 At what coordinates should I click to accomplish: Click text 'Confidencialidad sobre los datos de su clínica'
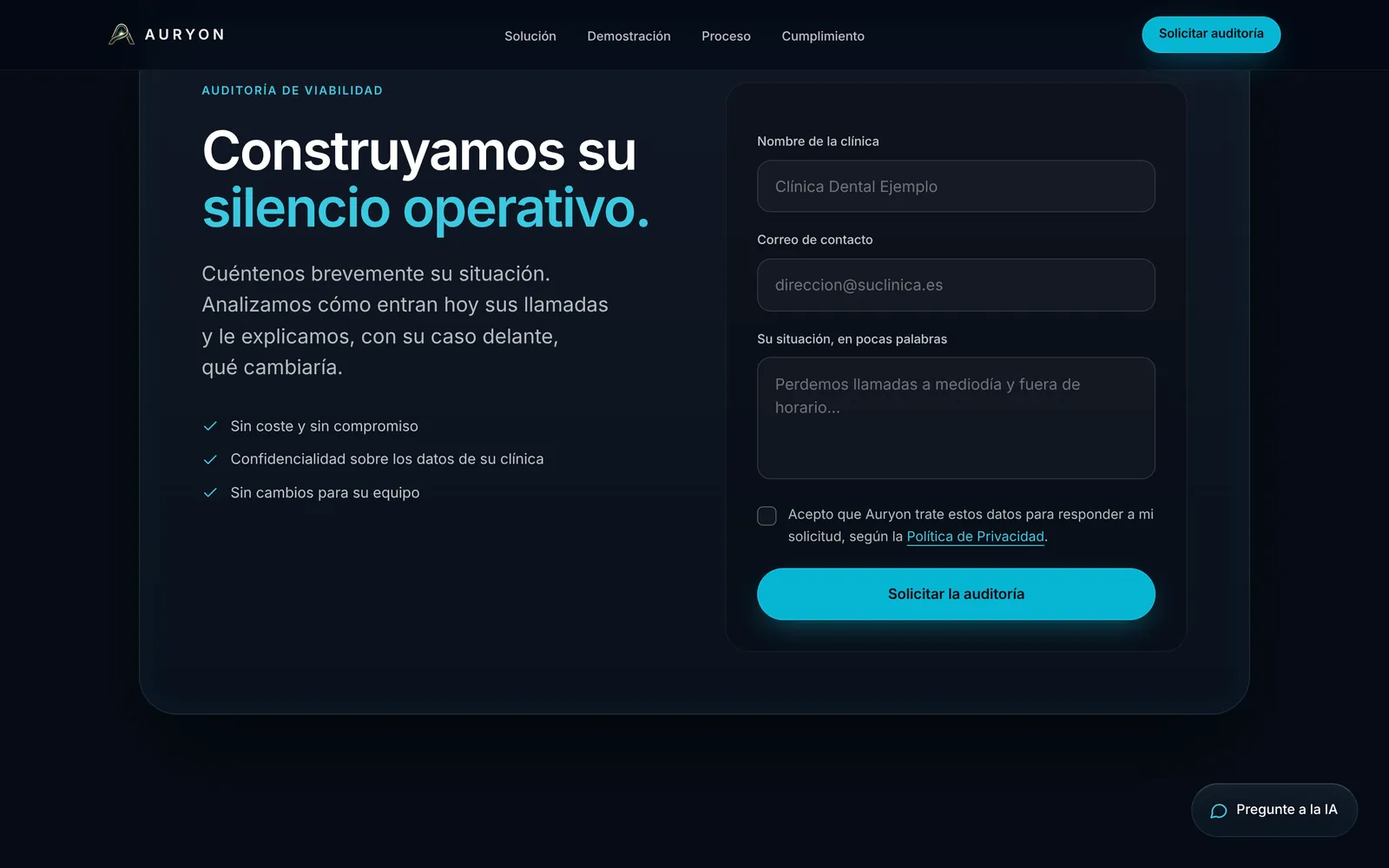click(x=387, y=459)
